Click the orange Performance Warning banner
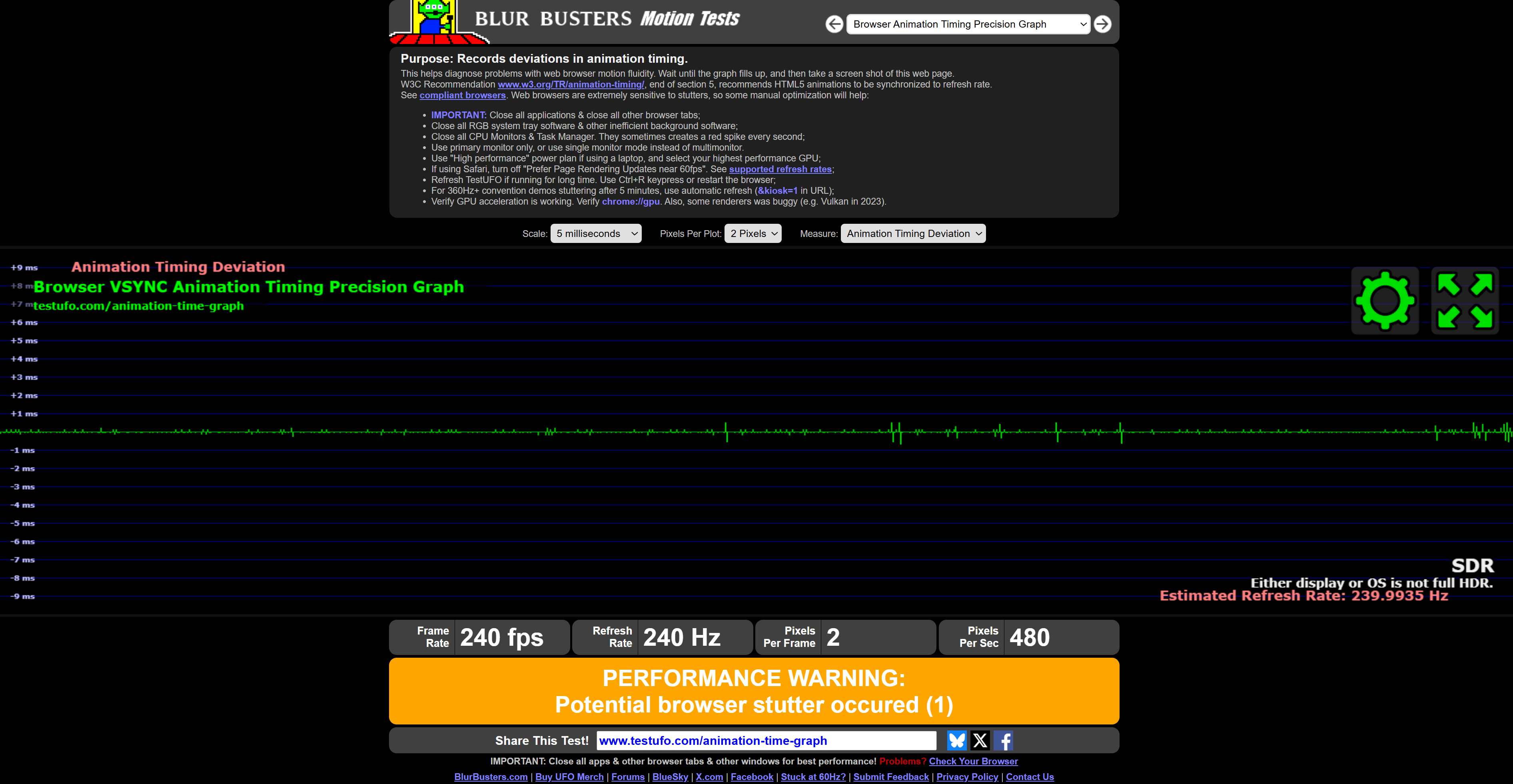The width and height of the screenshot is (1513, 784). pyautogui.click(x=754, y=691)
